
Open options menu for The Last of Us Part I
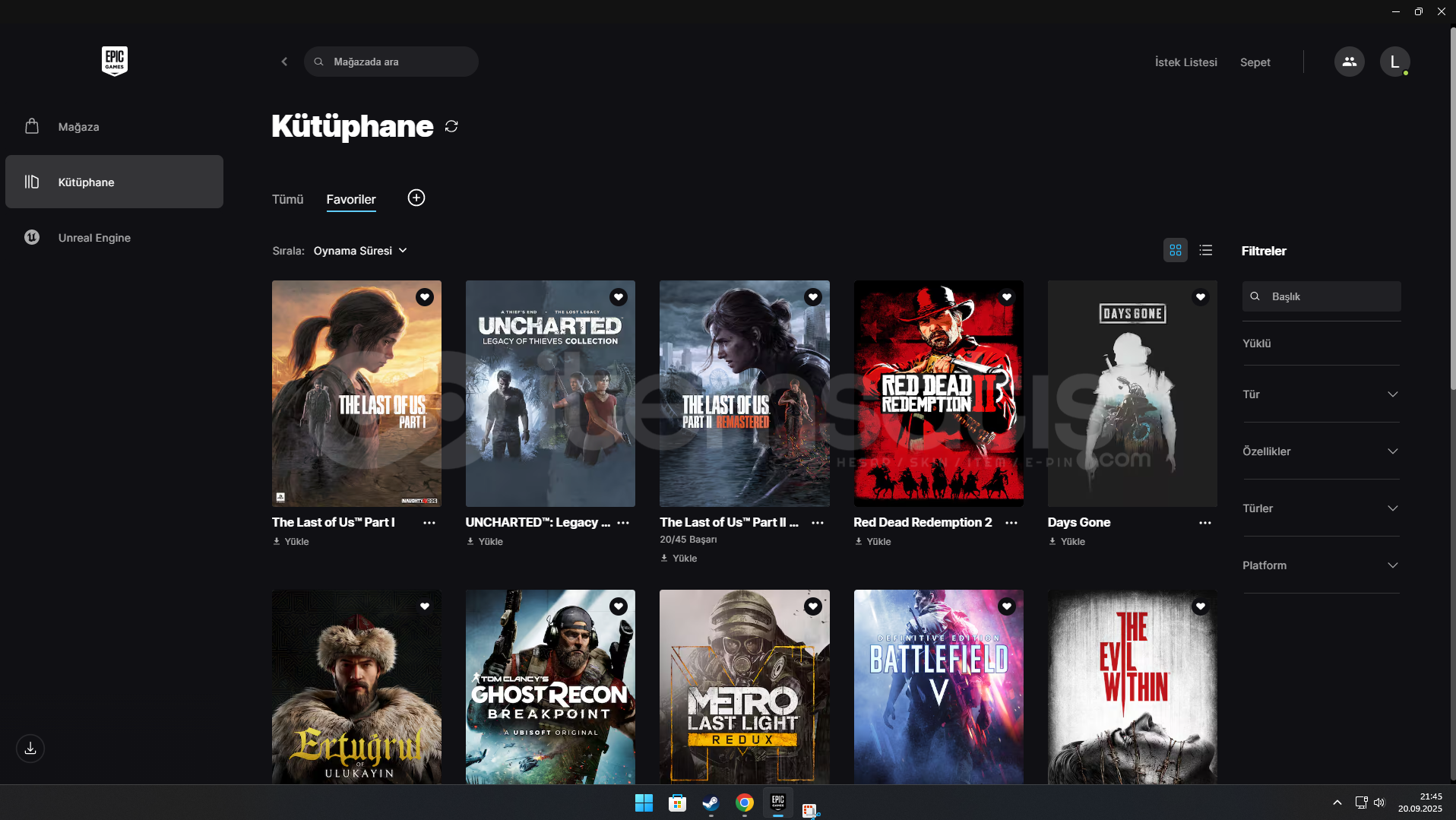tap(429, 523)
